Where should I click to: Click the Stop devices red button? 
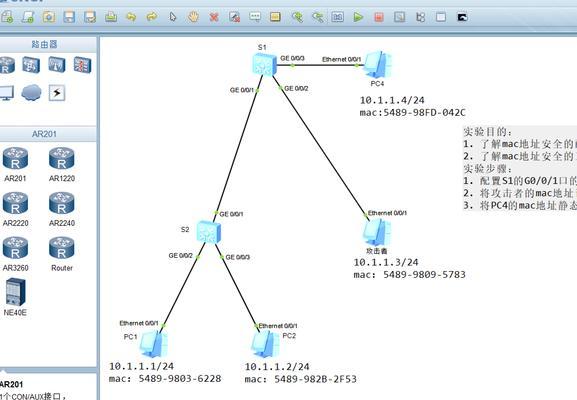tap(379, 17)
